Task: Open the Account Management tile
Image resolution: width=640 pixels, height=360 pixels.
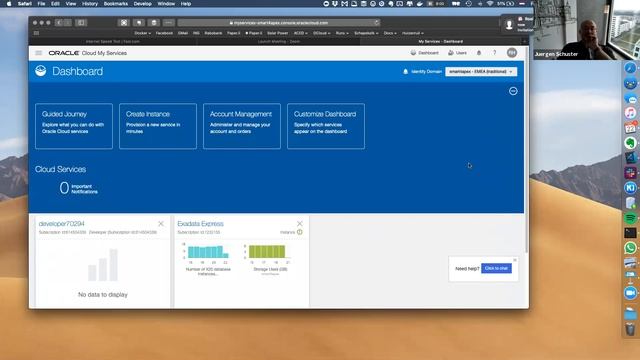Action: point(242,126)
